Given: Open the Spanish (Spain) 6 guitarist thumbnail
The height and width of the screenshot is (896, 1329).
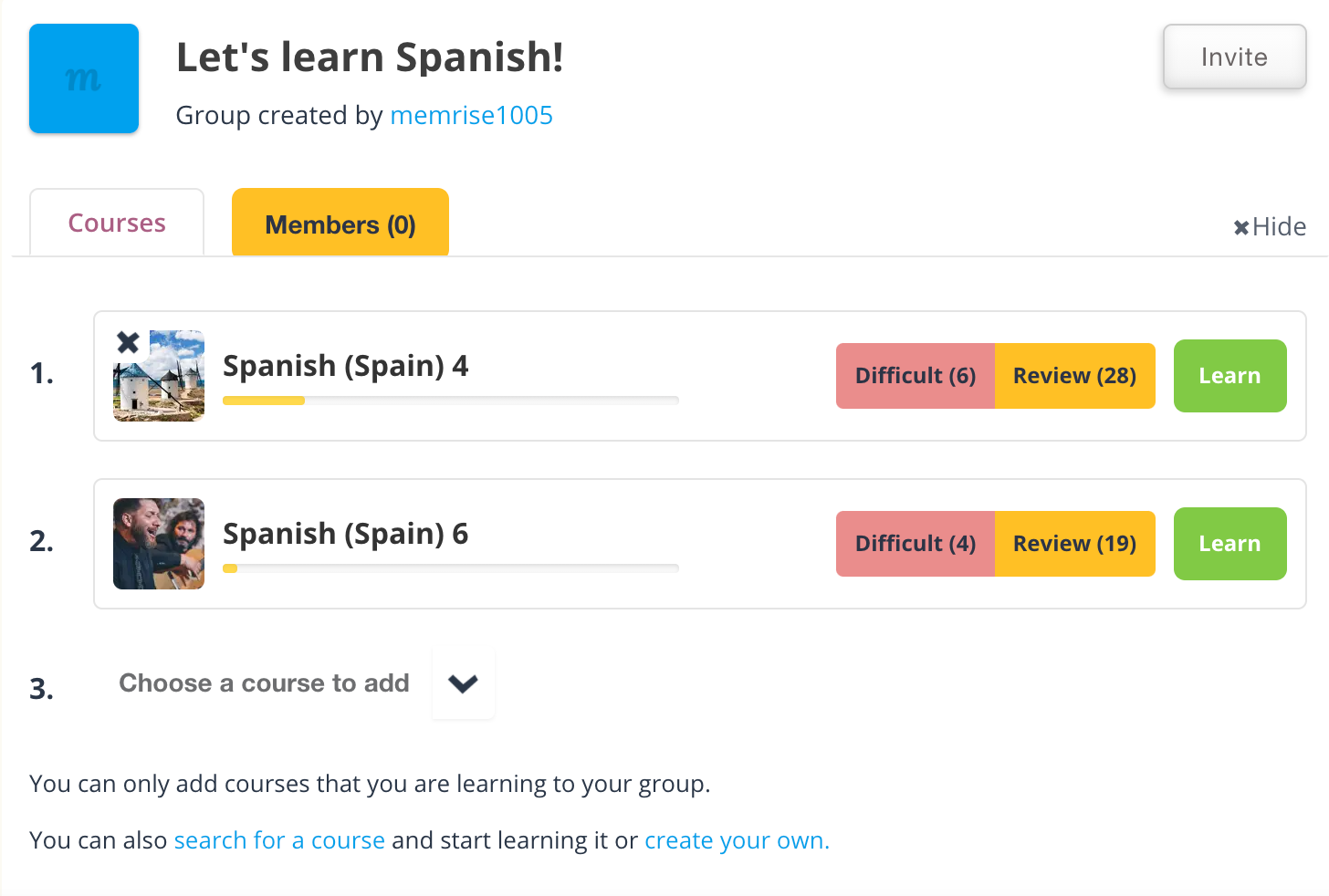Looking at the screenshot, I should tap(159, 544).
